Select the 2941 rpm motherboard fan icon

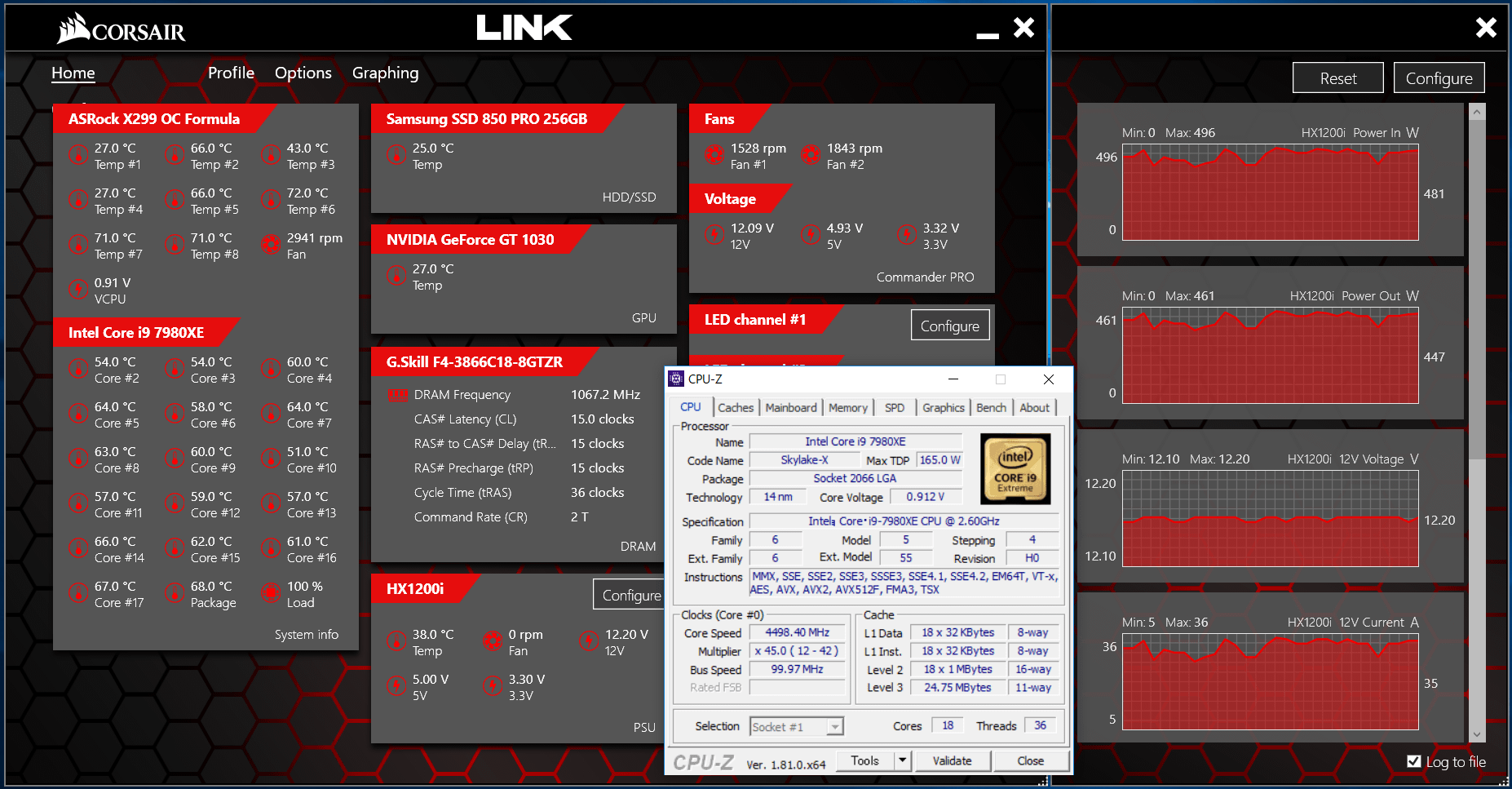point(270,244)
